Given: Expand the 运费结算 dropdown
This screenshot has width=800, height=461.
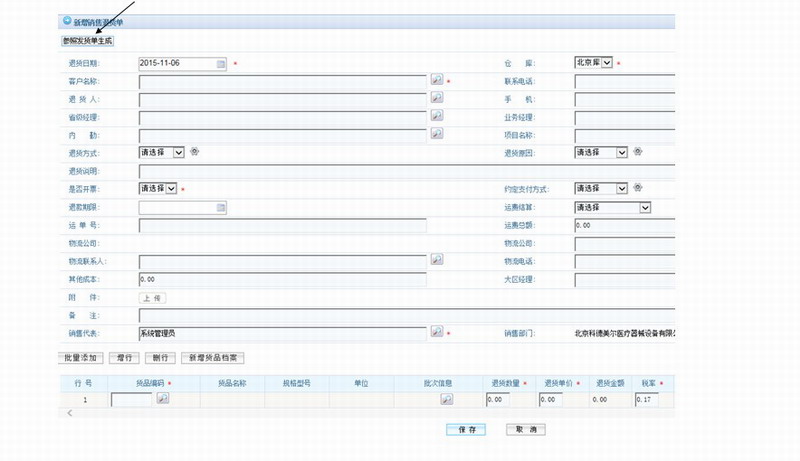Looking at the screenshot, I should pyautogui.click(x=613, y=207).
